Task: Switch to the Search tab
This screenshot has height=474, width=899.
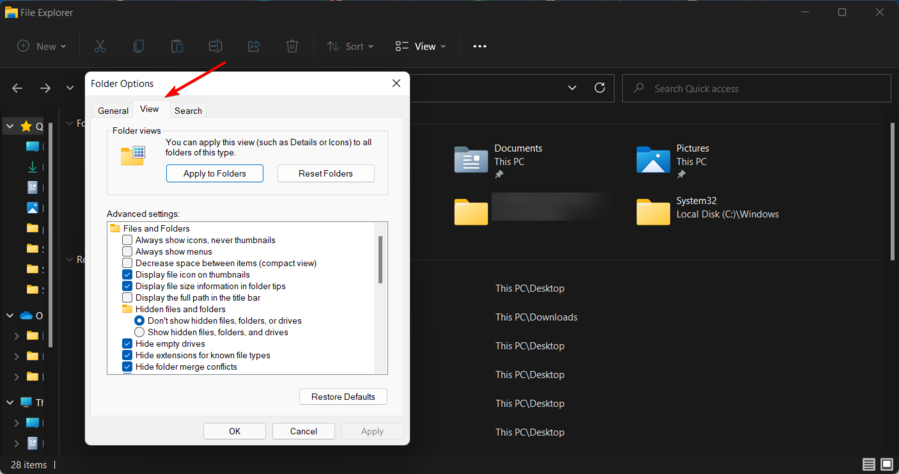Action: (x=188, y=111)
